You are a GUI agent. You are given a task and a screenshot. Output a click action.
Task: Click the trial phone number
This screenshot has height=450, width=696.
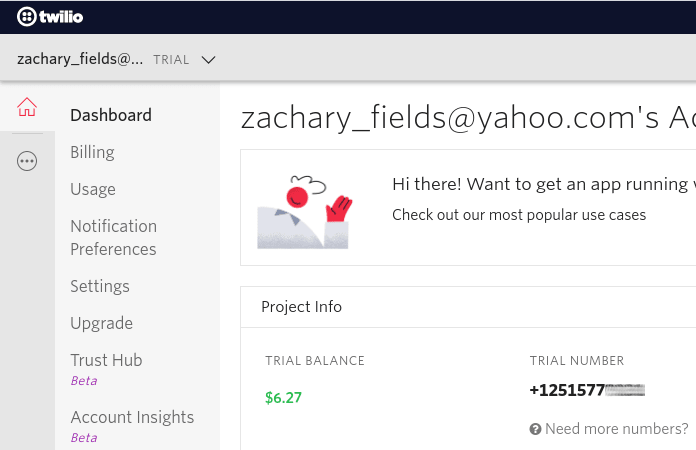pos(586,390)
